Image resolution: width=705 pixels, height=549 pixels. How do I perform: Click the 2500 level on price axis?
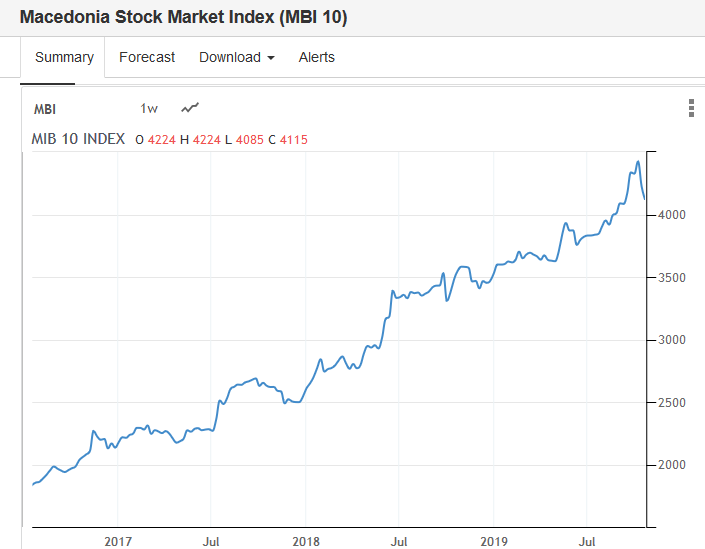coord(673,403)
